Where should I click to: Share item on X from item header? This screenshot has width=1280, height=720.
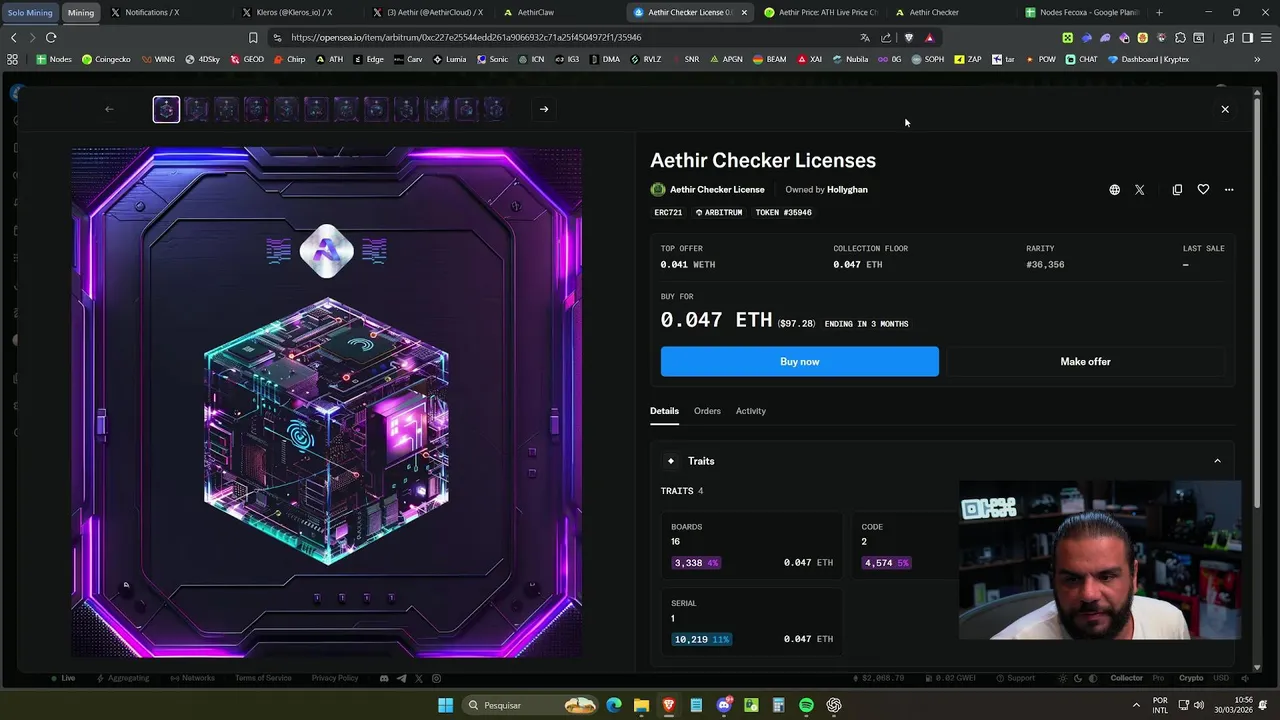[x=1139, y=189]
